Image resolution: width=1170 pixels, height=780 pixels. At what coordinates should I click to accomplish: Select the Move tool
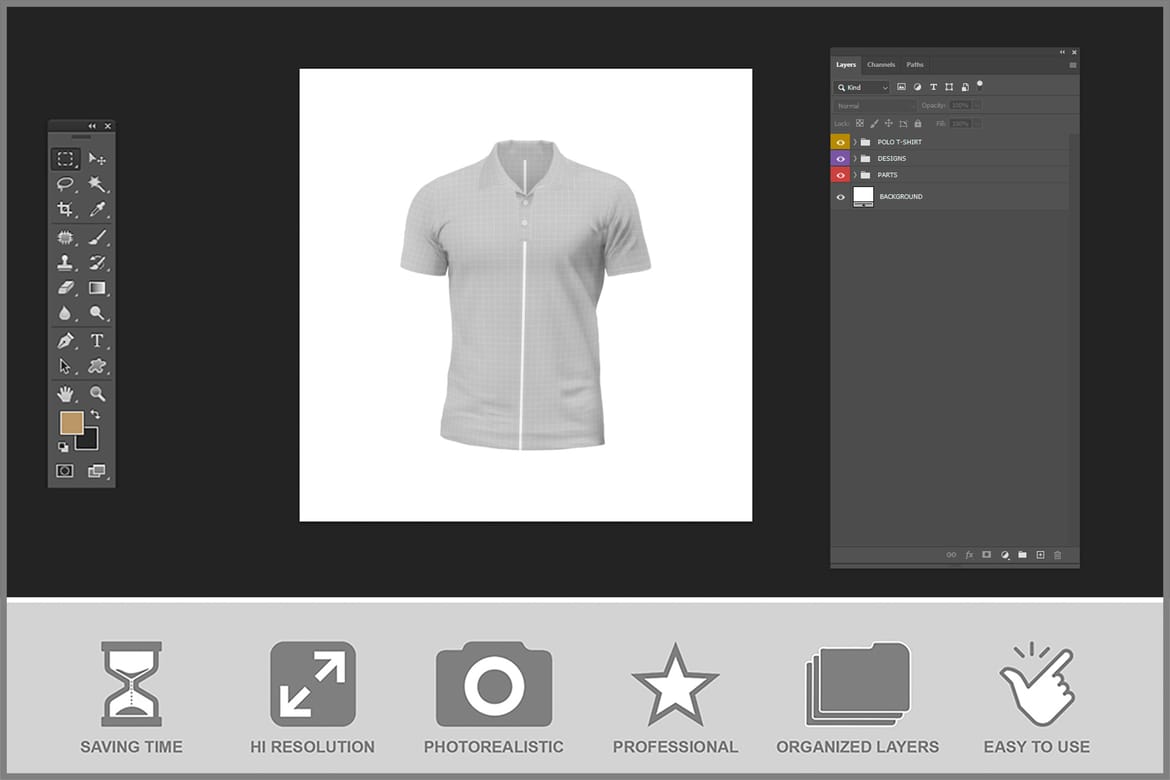(97, 159)
